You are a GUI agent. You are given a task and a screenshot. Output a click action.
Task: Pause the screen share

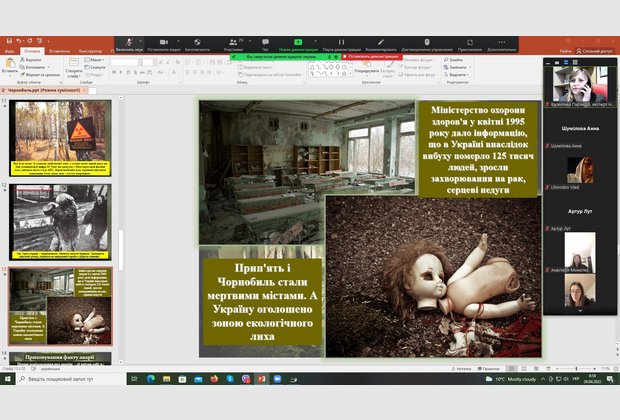tap(341, 44)
